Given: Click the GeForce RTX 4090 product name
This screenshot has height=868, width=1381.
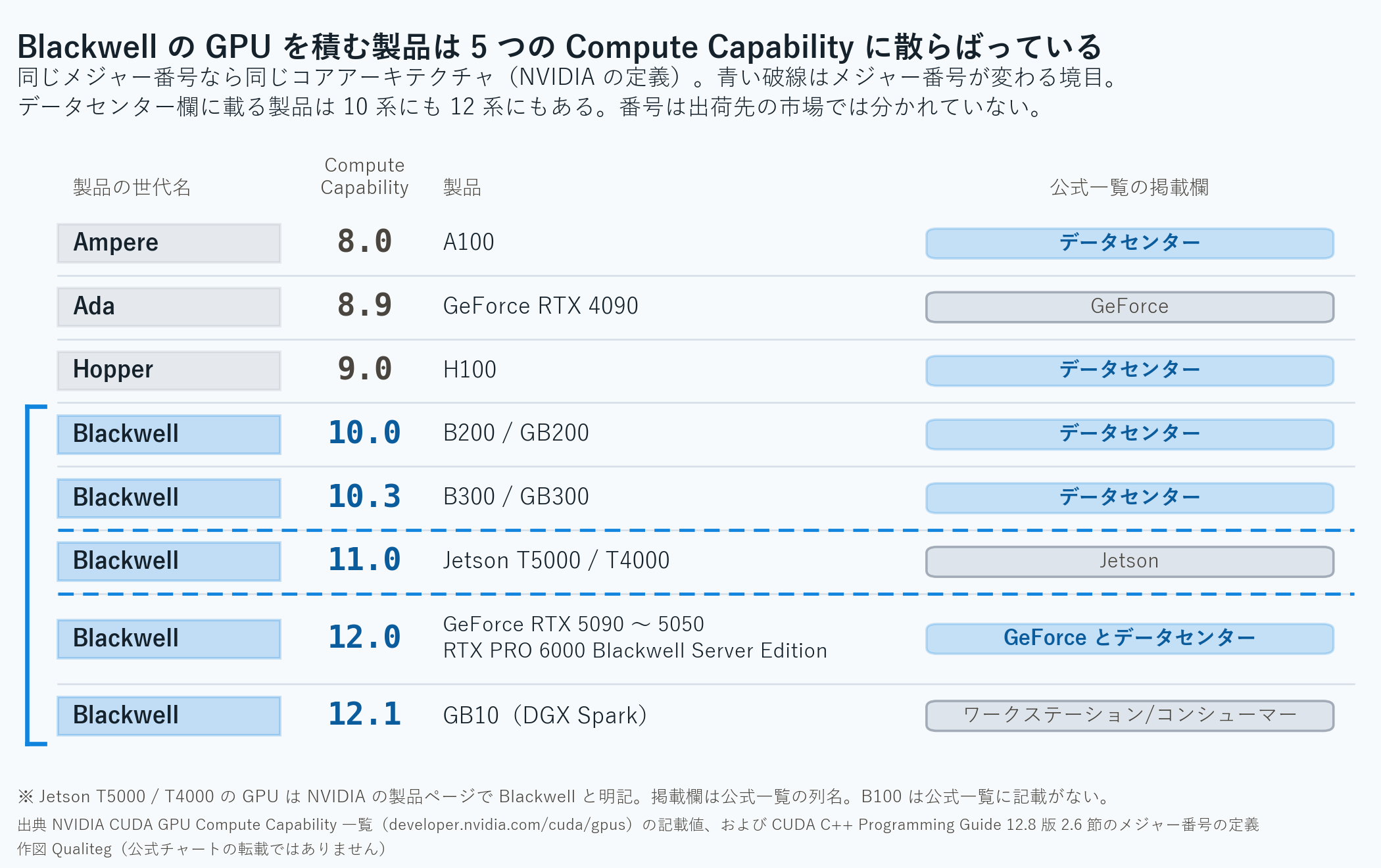Looking at the screenshot, I should (x=541, y=306).
